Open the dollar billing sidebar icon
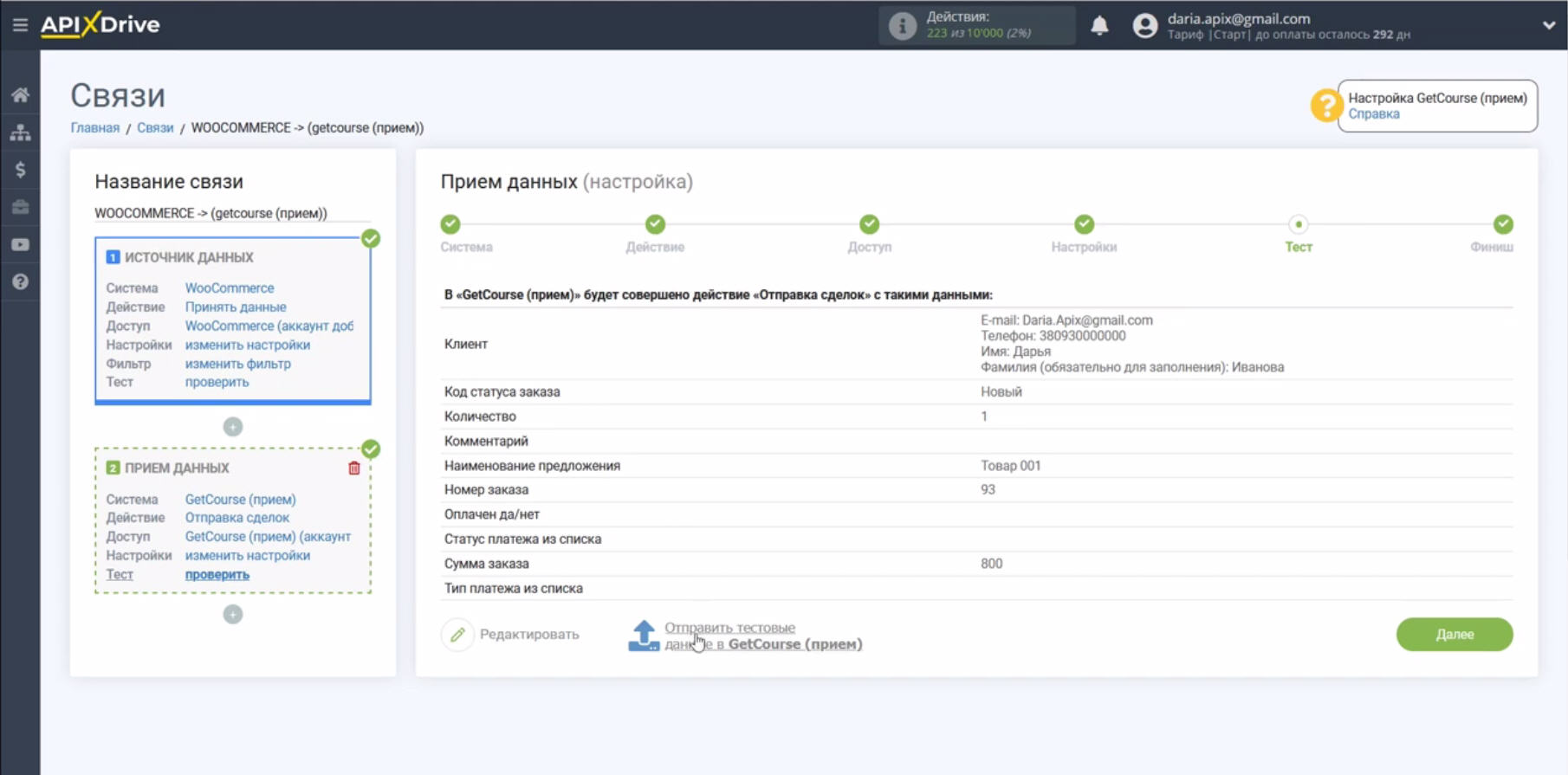The height and width of the screenshot is (775, 1568). [20, 170]
